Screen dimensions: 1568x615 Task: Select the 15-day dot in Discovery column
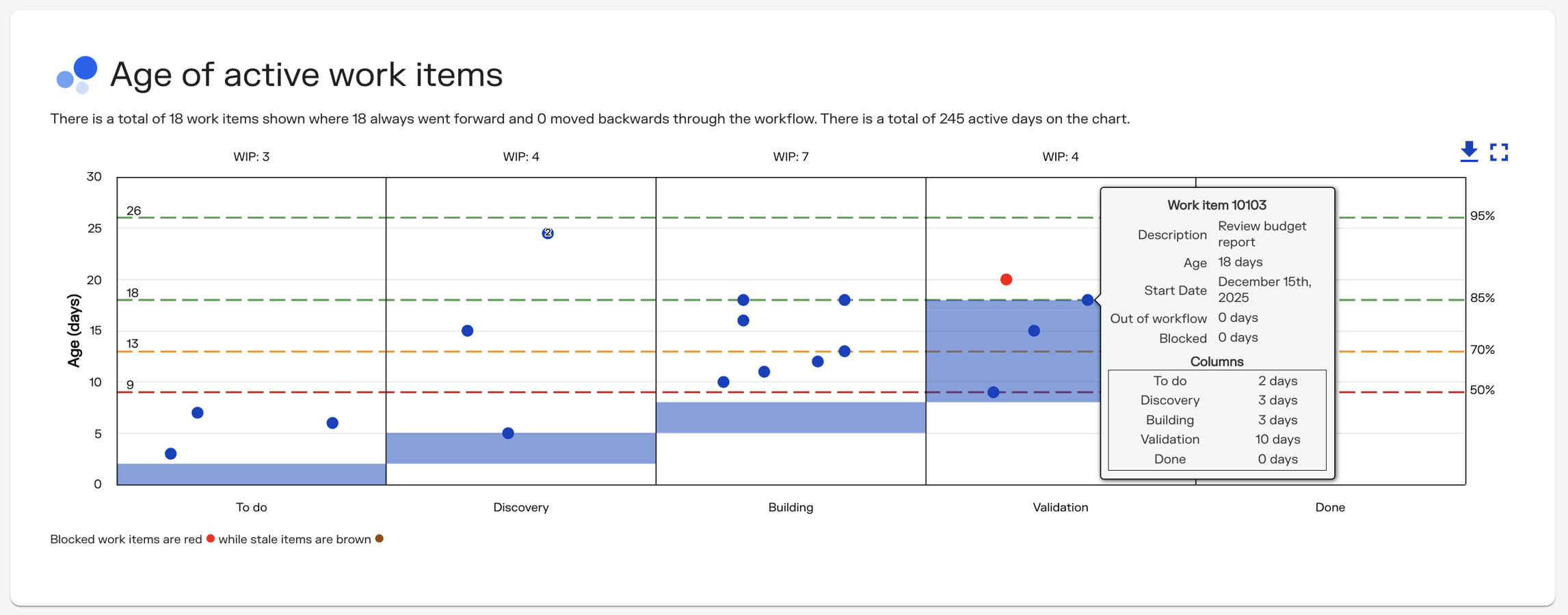(466, 330)
